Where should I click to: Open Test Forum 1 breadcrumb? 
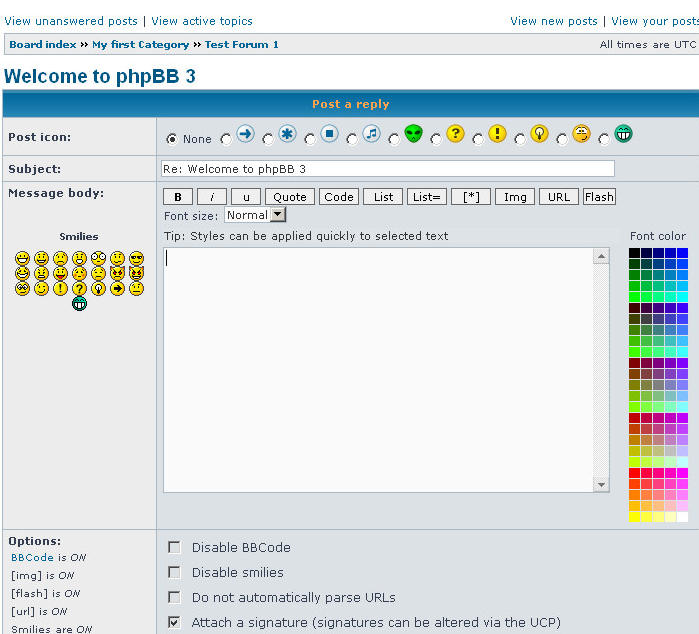[242, 45]
